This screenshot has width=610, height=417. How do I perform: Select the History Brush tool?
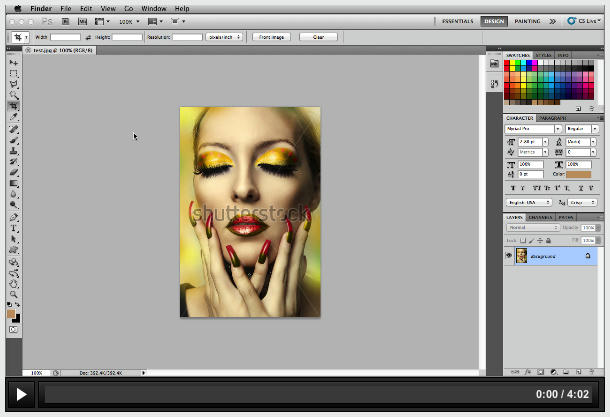14,161
